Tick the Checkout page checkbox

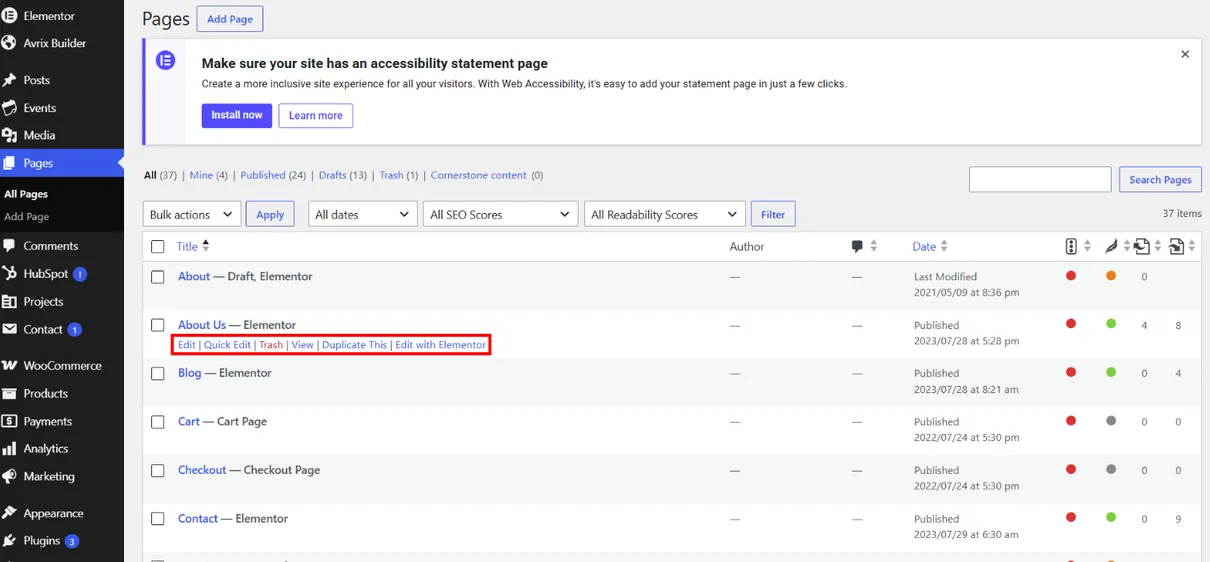point(158,470)
